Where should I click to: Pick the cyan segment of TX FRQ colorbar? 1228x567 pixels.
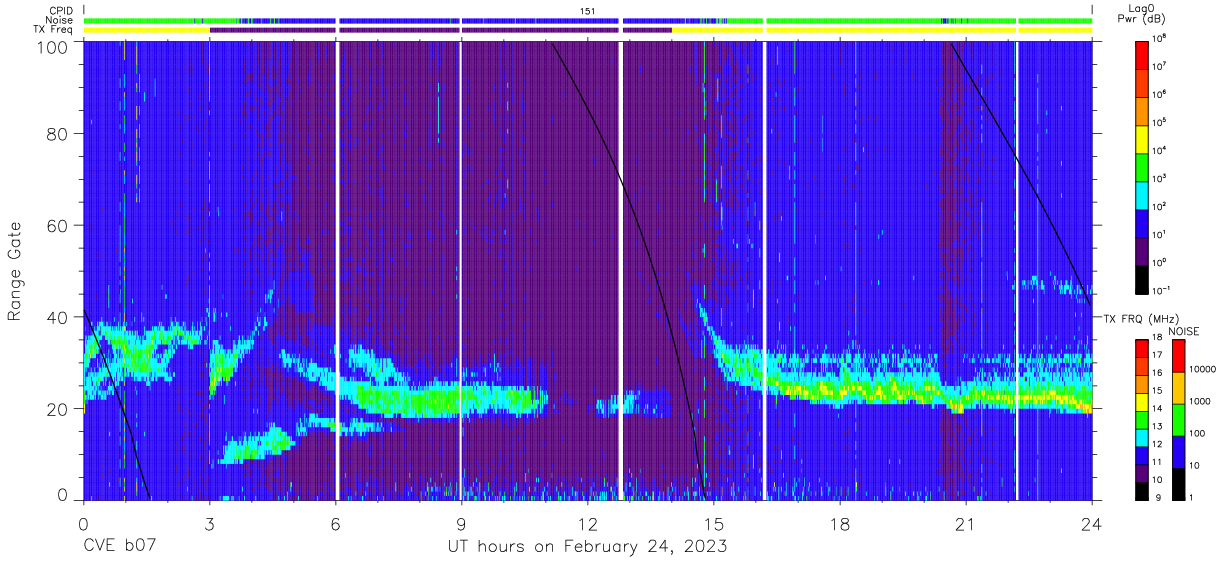click(1142, 436)
